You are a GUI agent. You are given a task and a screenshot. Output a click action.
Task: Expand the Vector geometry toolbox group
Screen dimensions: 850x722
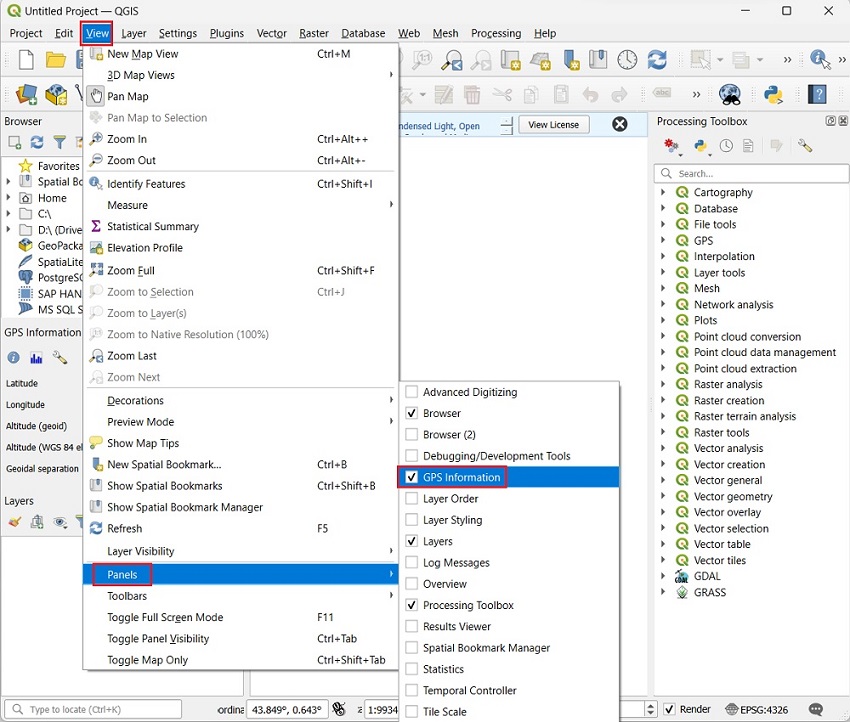coord(663,497)
